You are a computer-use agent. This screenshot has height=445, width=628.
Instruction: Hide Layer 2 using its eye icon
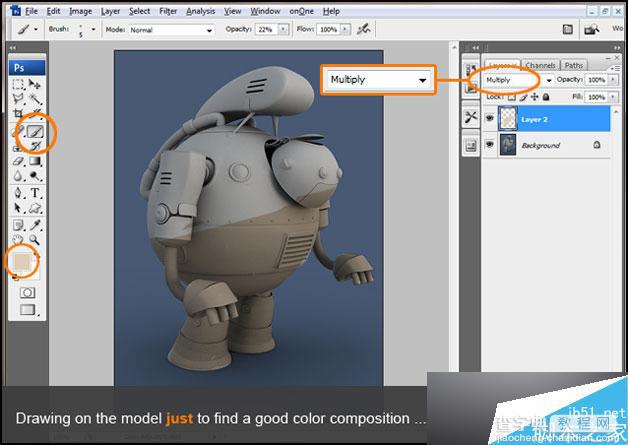pos(489,118)
